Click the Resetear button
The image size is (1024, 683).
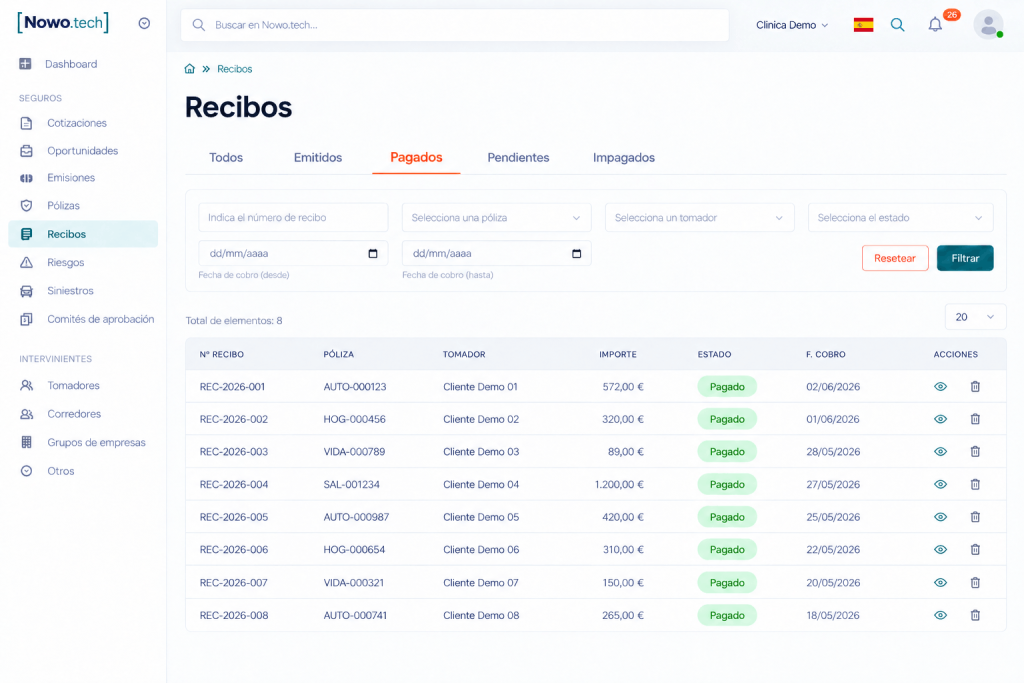(x=895, y=258)
